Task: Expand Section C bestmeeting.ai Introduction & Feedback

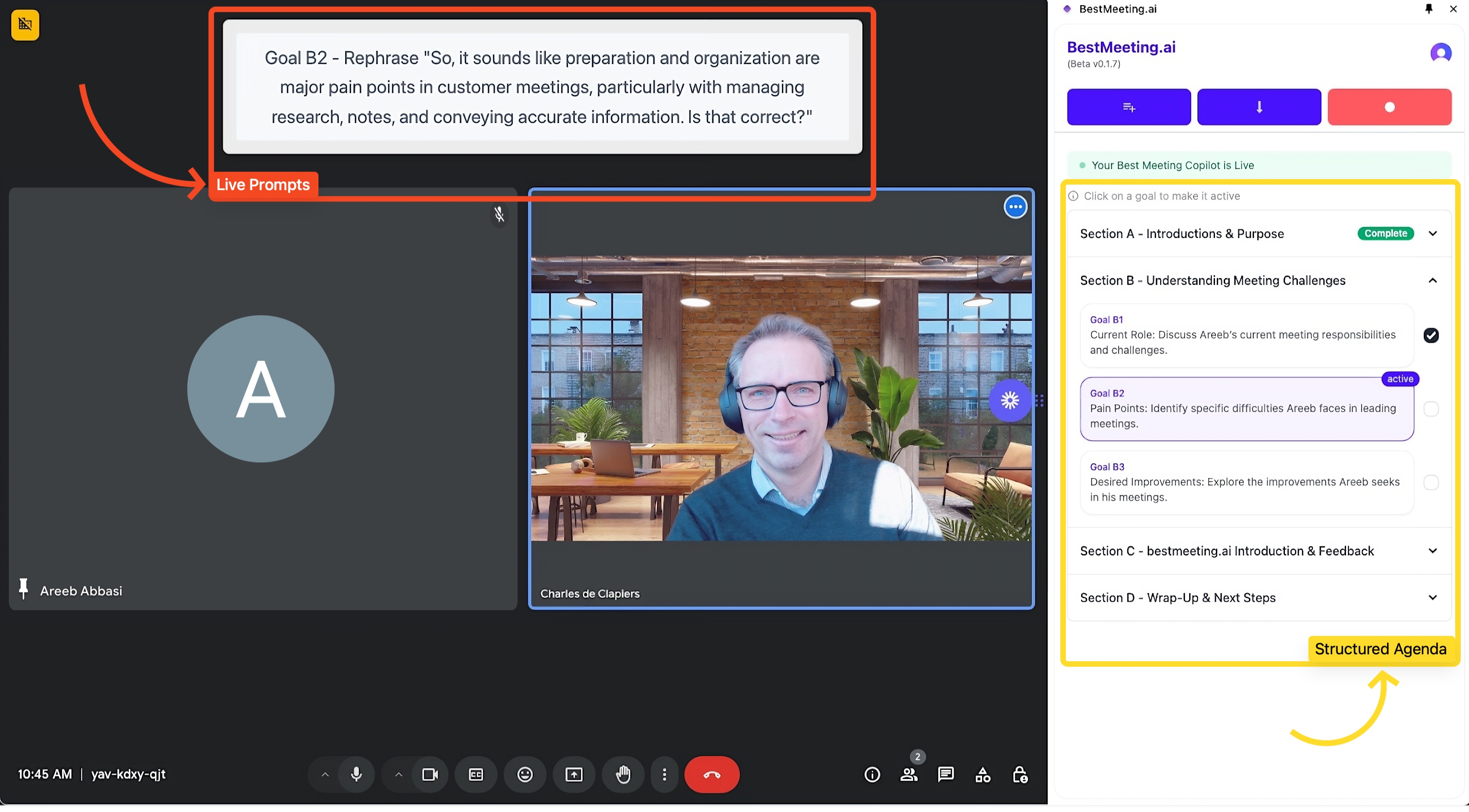Action: [x=1433, y=551]
